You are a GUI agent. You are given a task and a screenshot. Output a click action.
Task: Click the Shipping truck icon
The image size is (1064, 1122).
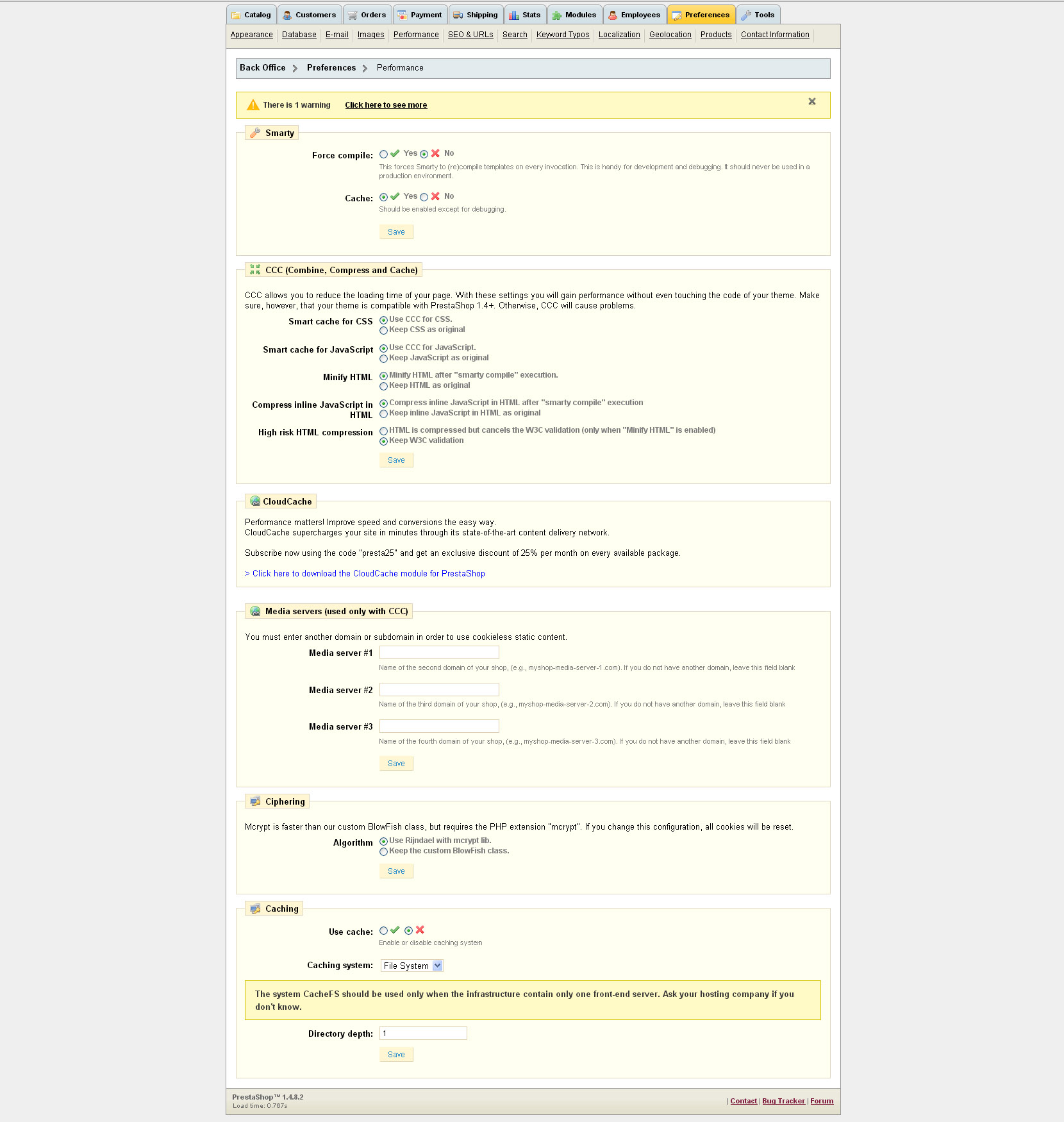(x=458, y=15)
